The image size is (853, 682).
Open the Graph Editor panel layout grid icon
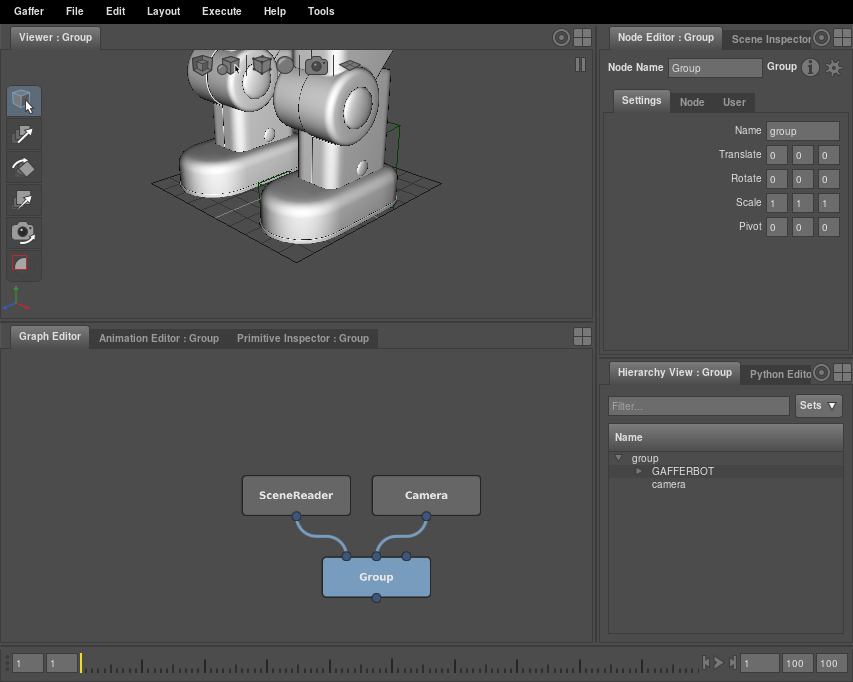click(582, 337)
